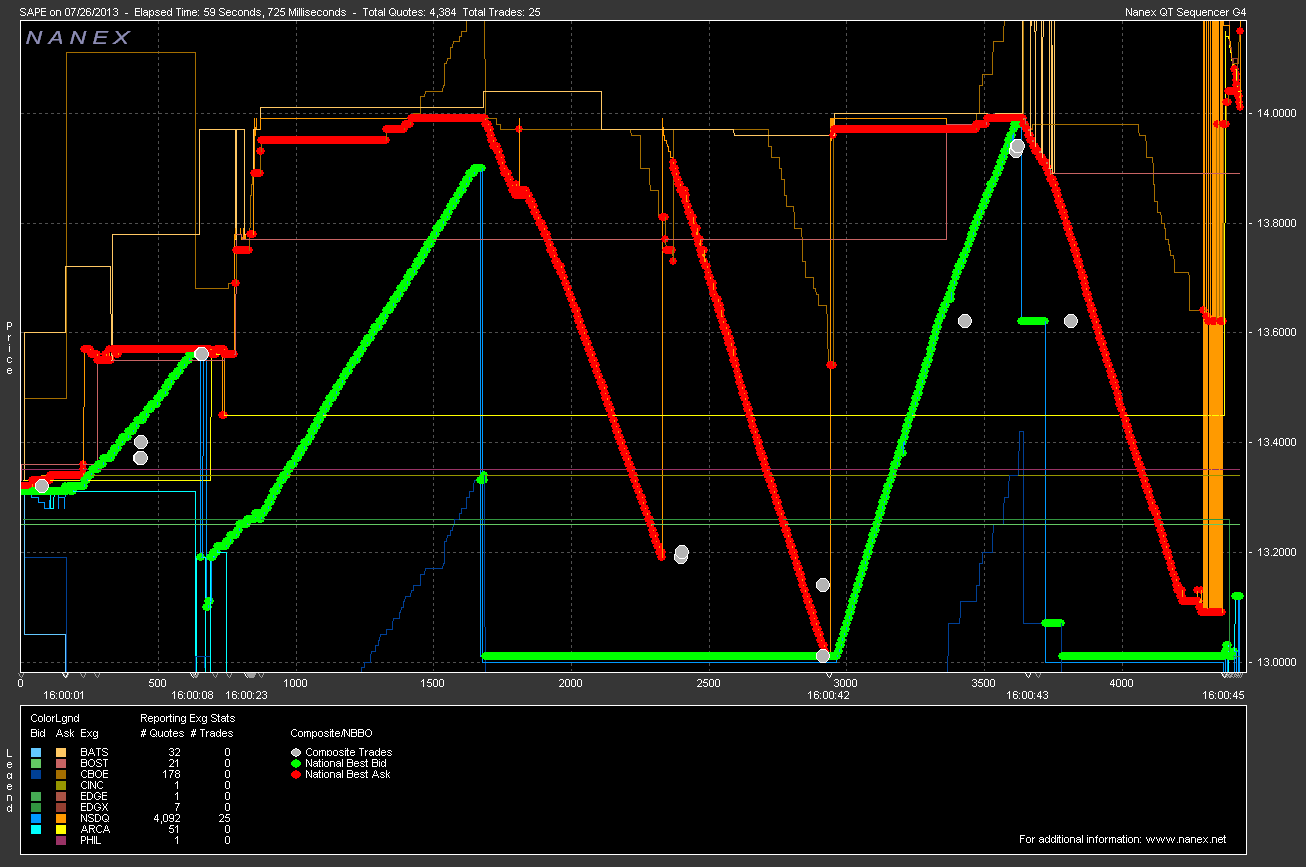Click the NSDQ ask orange swatch
This screenshot has height=867, width=1306.
pyautogui.click(x=61, y=818)
